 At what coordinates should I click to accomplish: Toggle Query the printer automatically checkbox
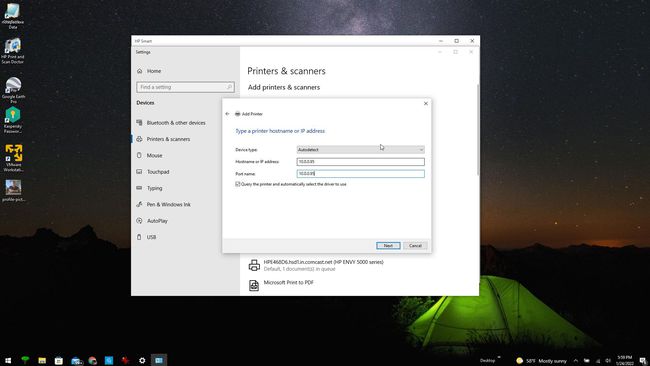(238, 184)
